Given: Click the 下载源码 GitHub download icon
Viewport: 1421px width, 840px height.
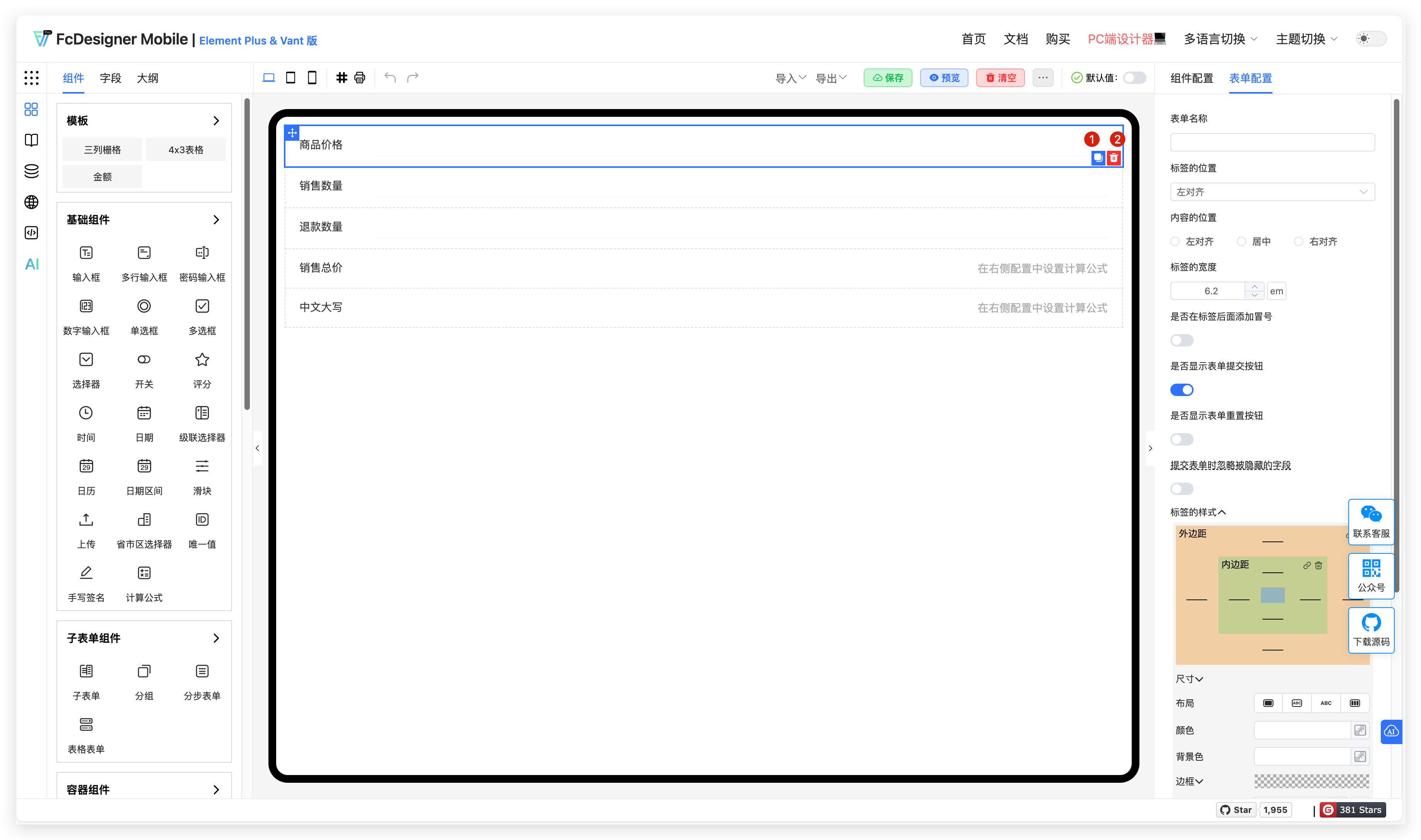Looking at the screenshot, I should point(1371,630).
